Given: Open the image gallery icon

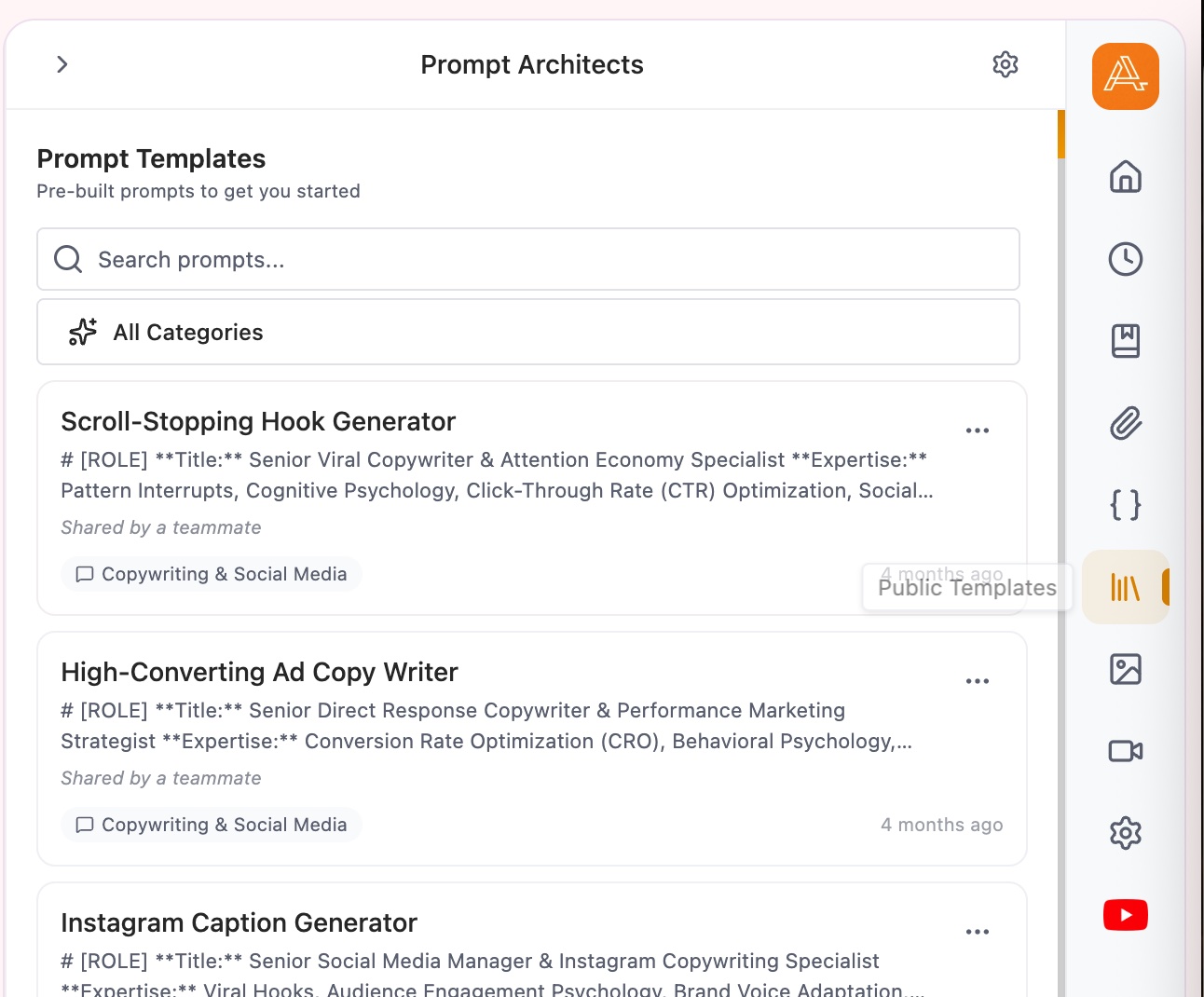Looking at the screenshot, I should (1125, 669).
